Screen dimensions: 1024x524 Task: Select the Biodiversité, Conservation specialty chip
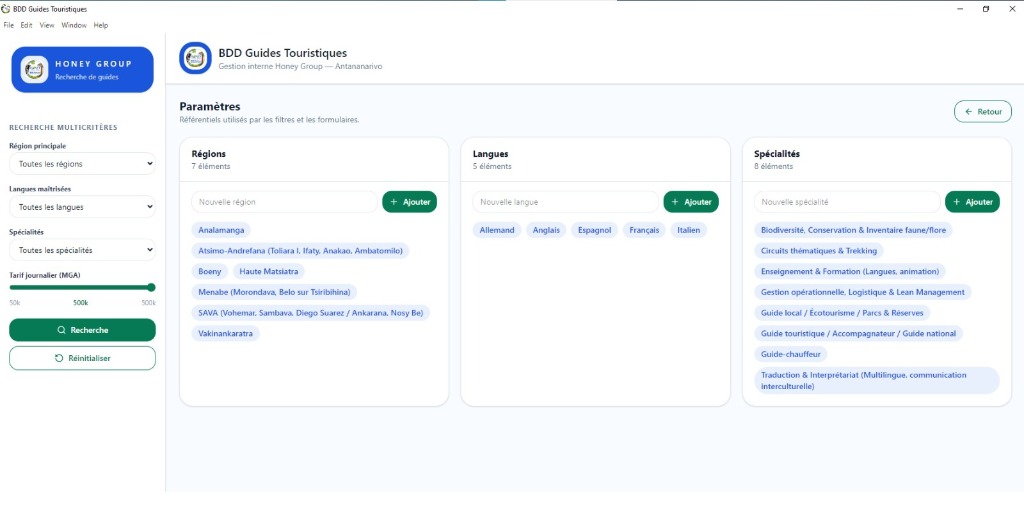(x=854, y=230)
